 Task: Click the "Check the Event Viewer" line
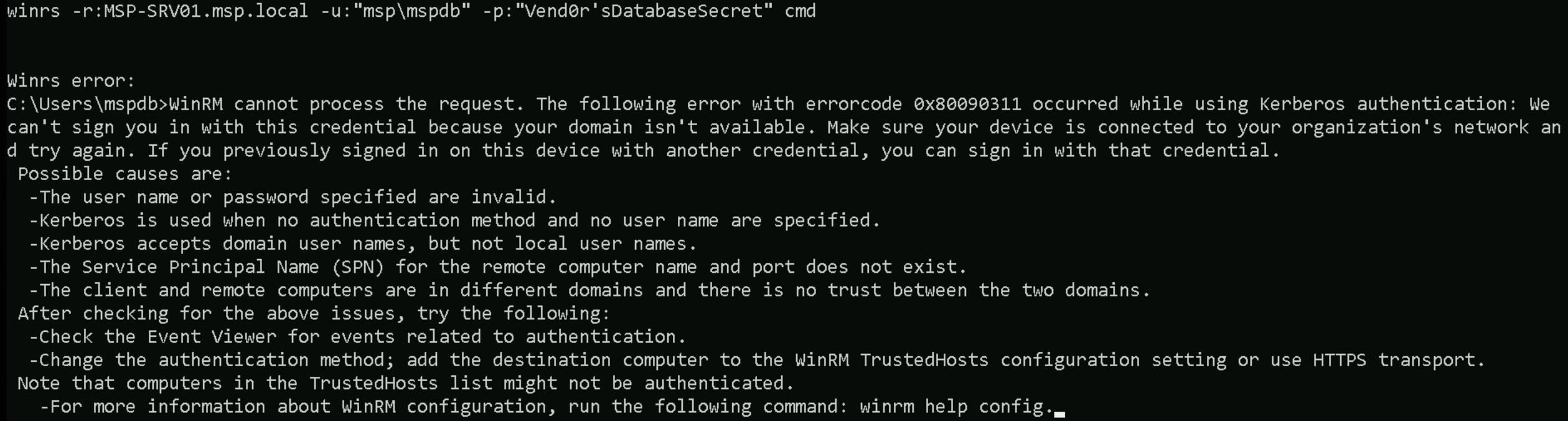[x=357, y=337]
